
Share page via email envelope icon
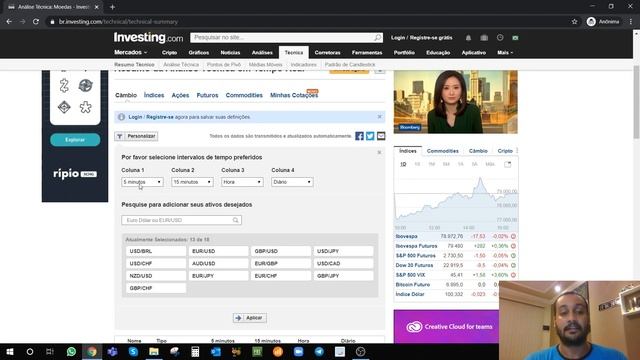click(381, 136)
